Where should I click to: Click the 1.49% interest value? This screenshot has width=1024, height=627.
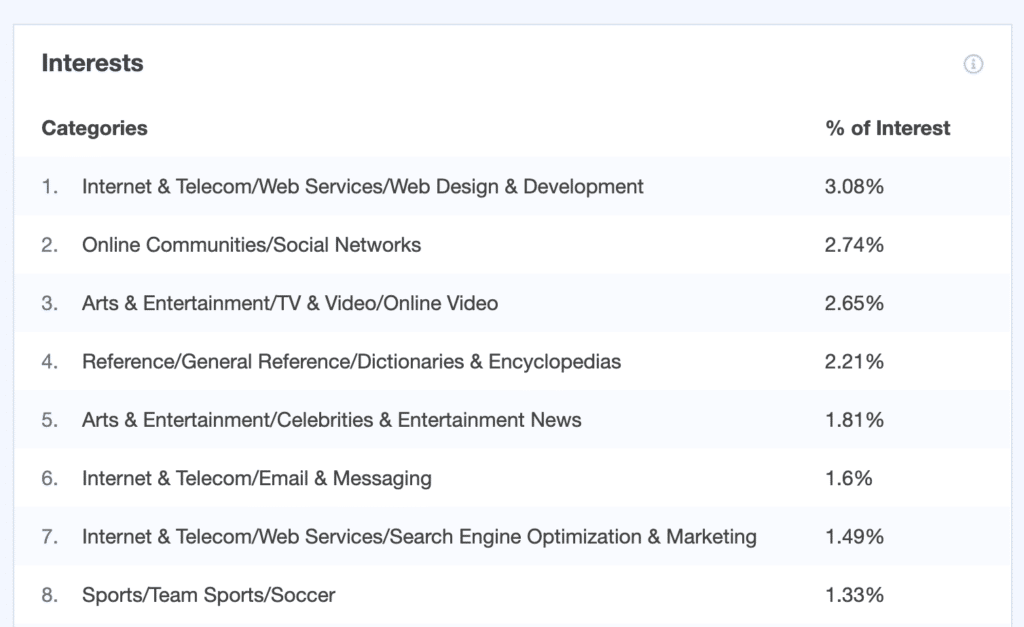tap(854, 537)
